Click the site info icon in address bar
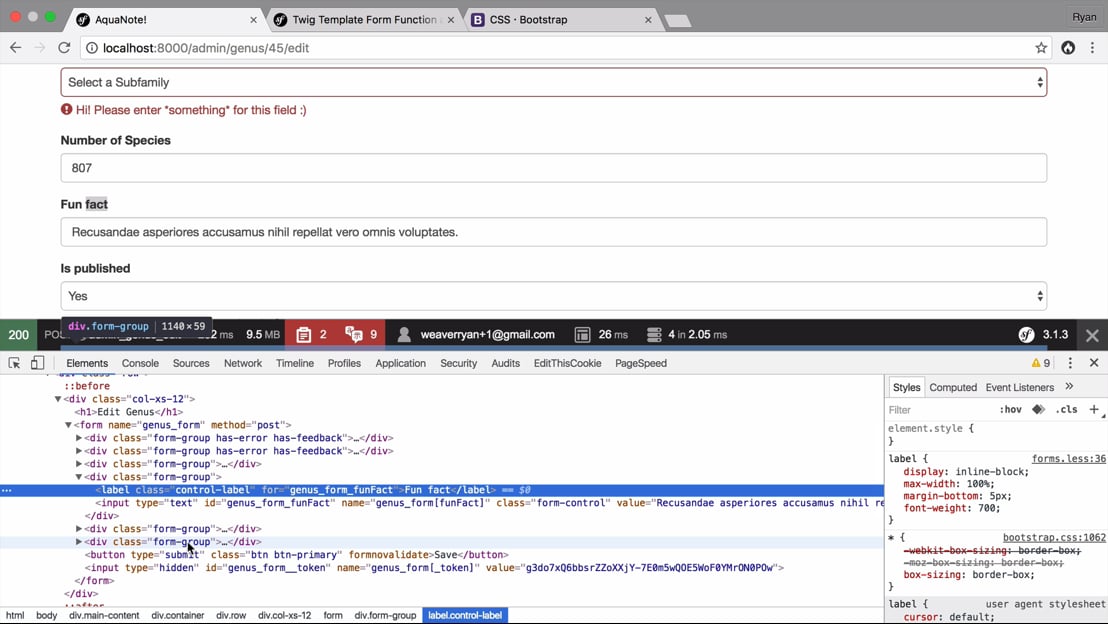Viewport: 1108px width, 624px height. (92, 48)
